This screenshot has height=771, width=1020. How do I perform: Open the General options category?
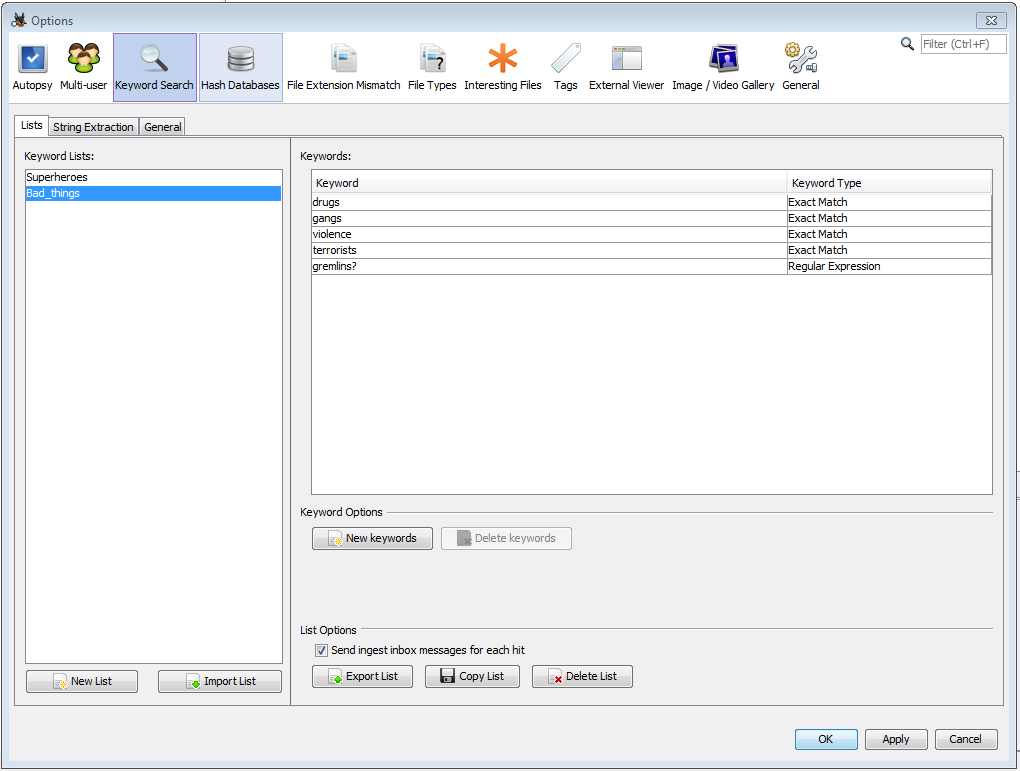[x=801, y=67]
